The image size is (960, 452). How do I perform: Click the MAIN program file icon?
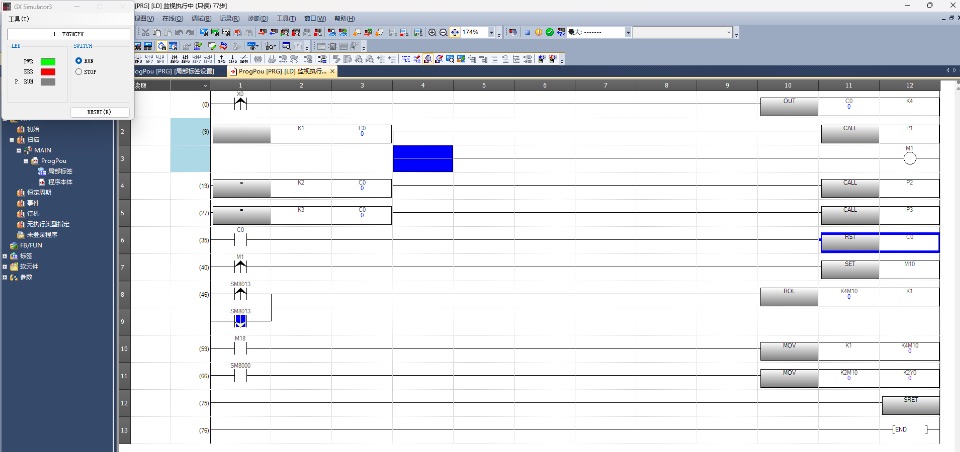(28, 150)
